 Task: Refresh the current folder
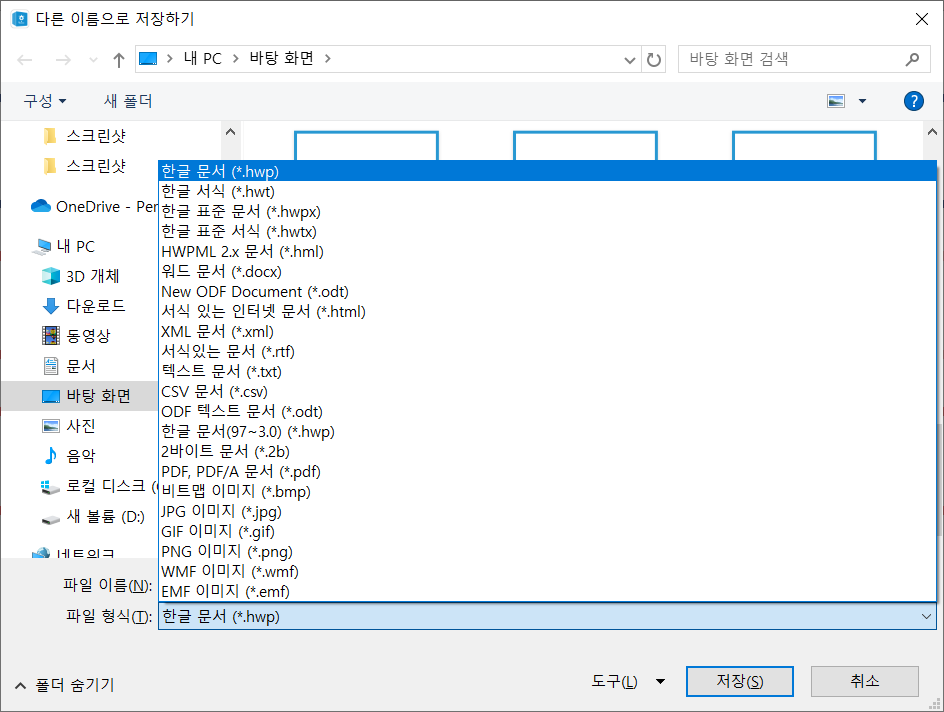pos(654,60)
